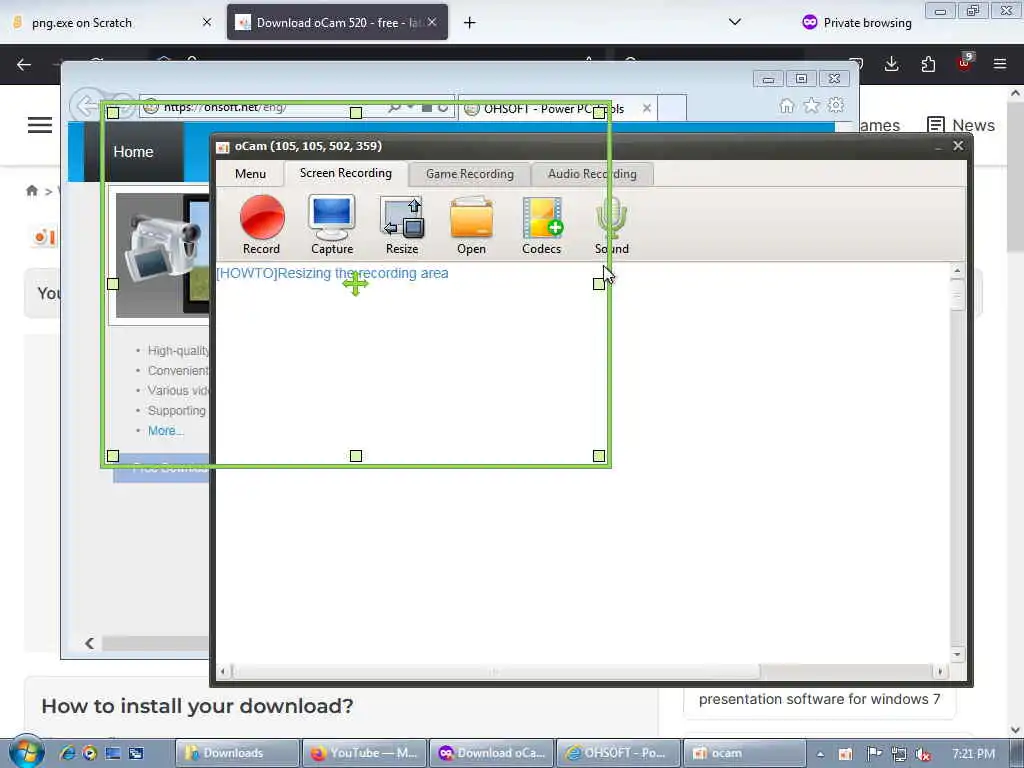Click the network tray icon
Viewport: 1024px width, 768px height.
[x=899, y=754]
